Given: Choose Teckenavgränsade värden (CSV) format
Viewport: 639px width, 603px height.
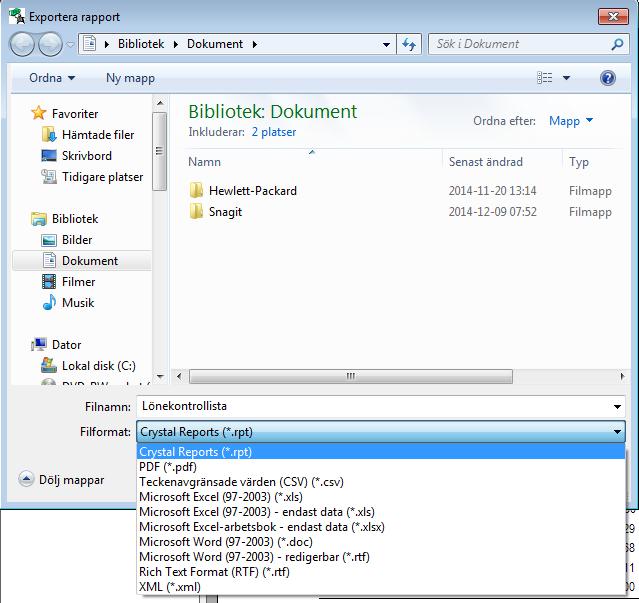Looking at the screenshot, I should point(381,482).
